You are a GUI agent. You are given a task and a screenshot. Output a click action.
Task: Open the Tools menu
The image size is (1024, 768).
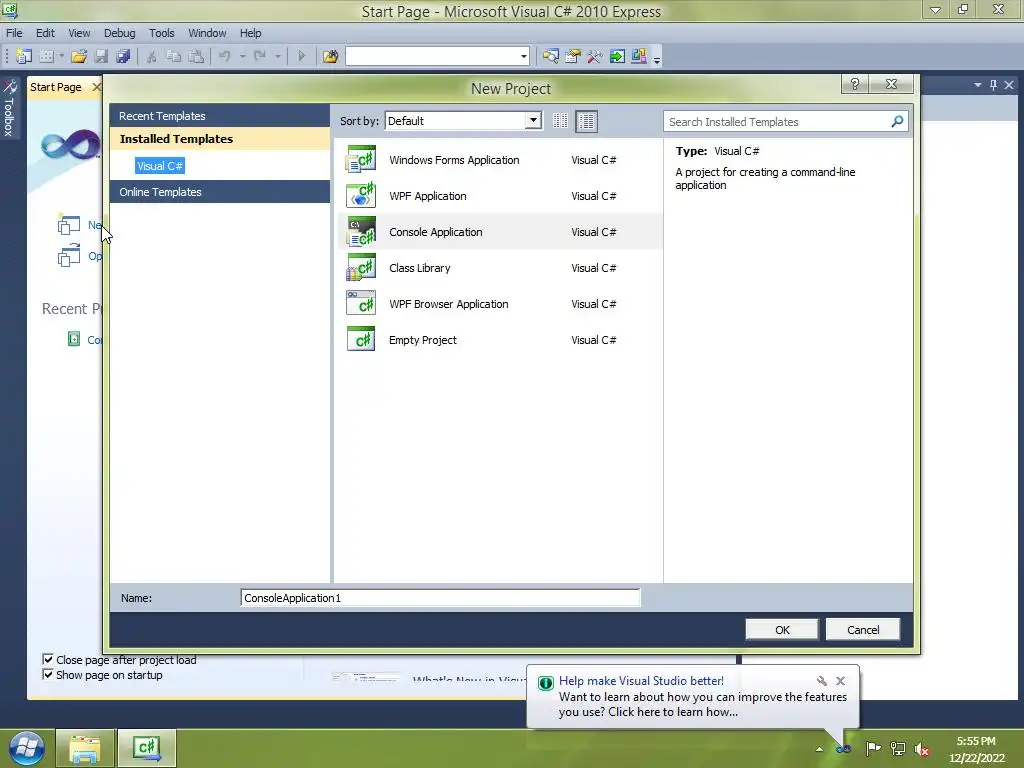(x=161, y=33)
